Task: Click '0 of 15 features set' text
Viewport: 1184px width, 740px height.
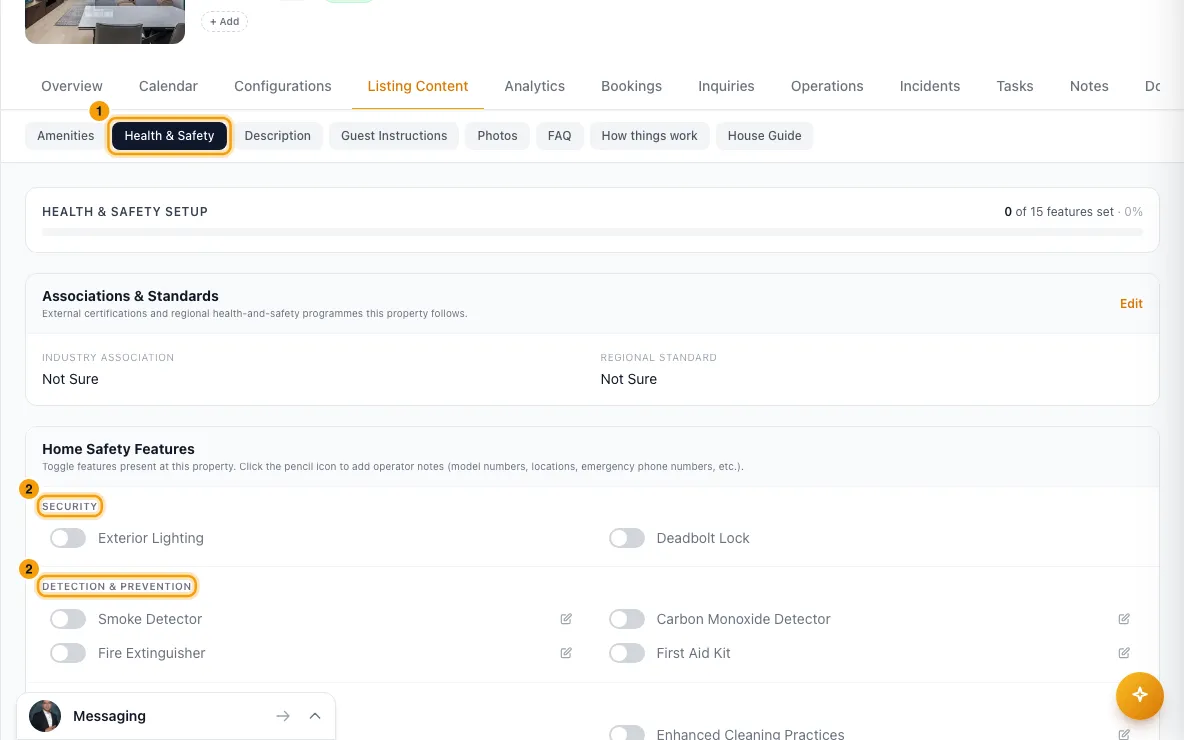Action: click(1059, 212)
